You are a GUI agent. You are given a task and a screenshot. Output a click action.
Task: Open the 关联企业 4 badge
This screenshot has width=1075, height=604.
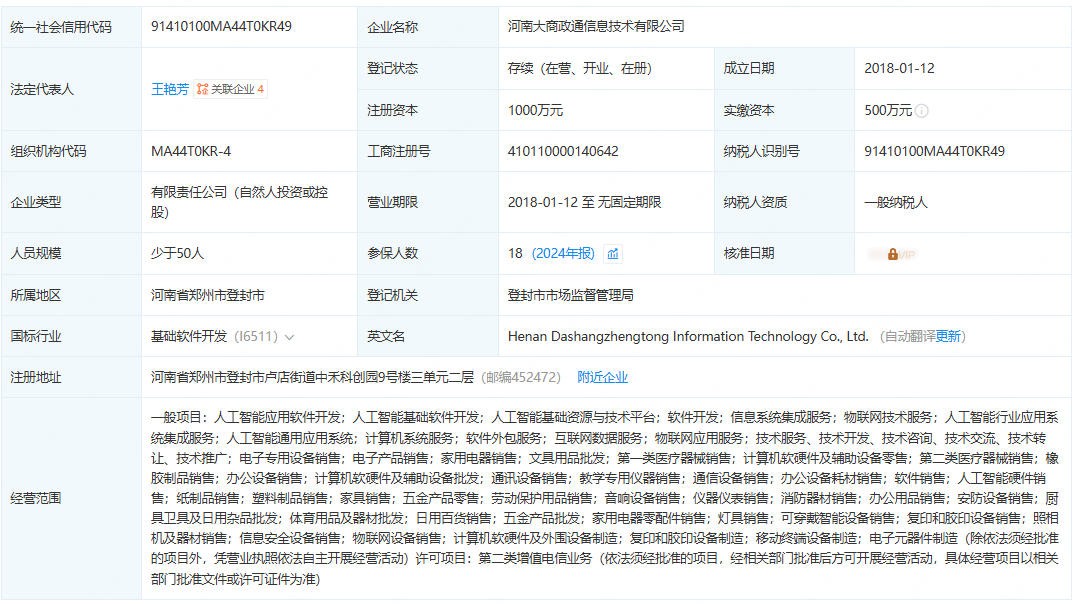(230, 89)
